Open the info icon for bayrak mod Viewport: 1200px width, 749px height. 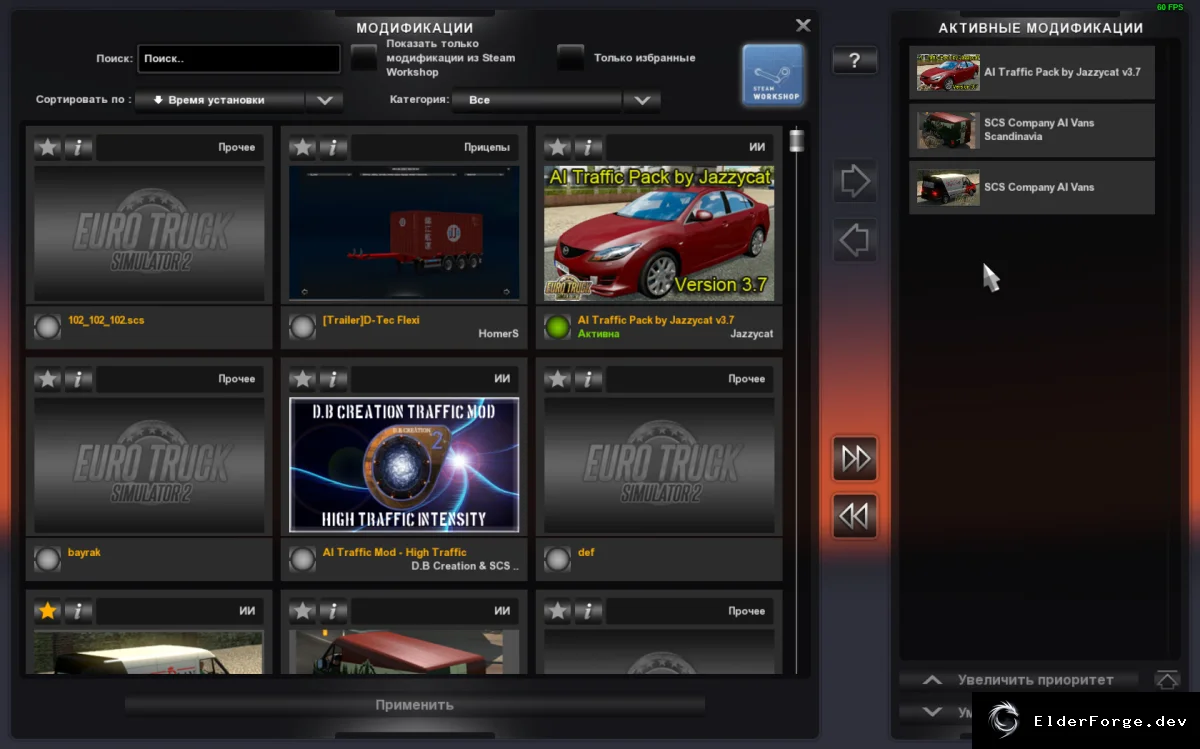(x=78, y=380)
